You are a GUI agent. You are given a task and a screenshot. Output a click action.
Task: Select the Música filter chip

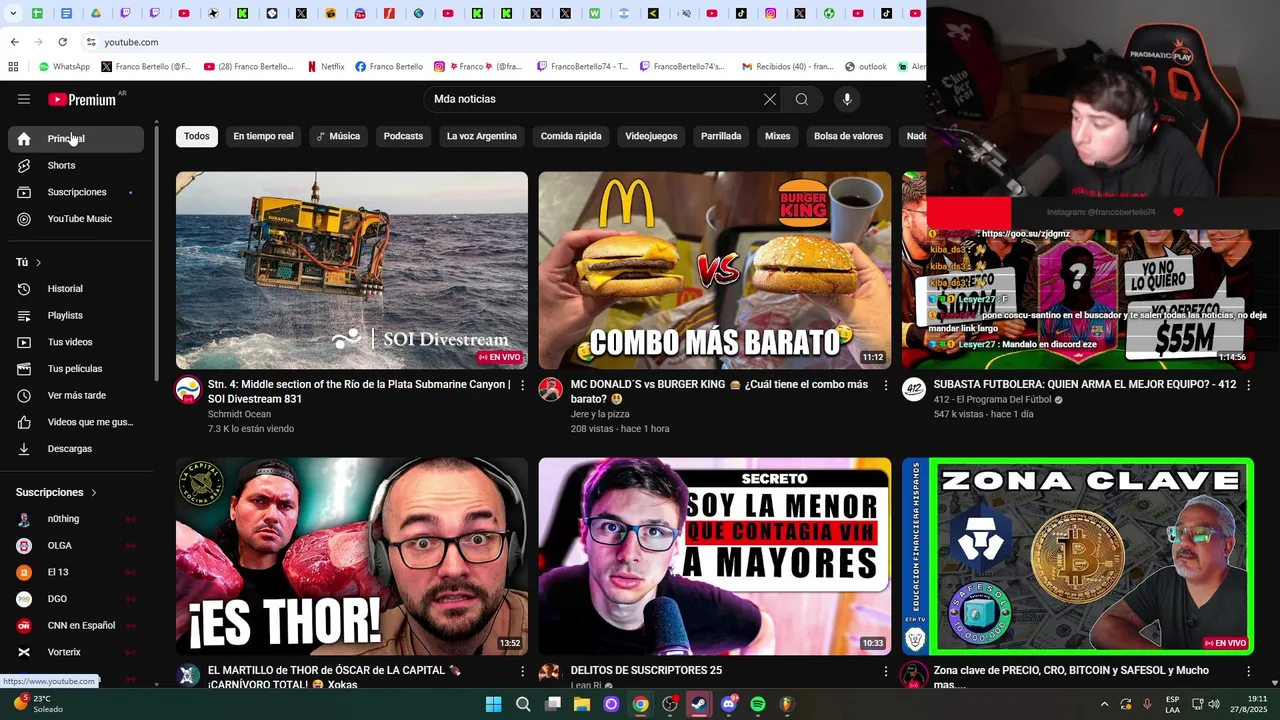pyautogui.click(x=338, y=136)
